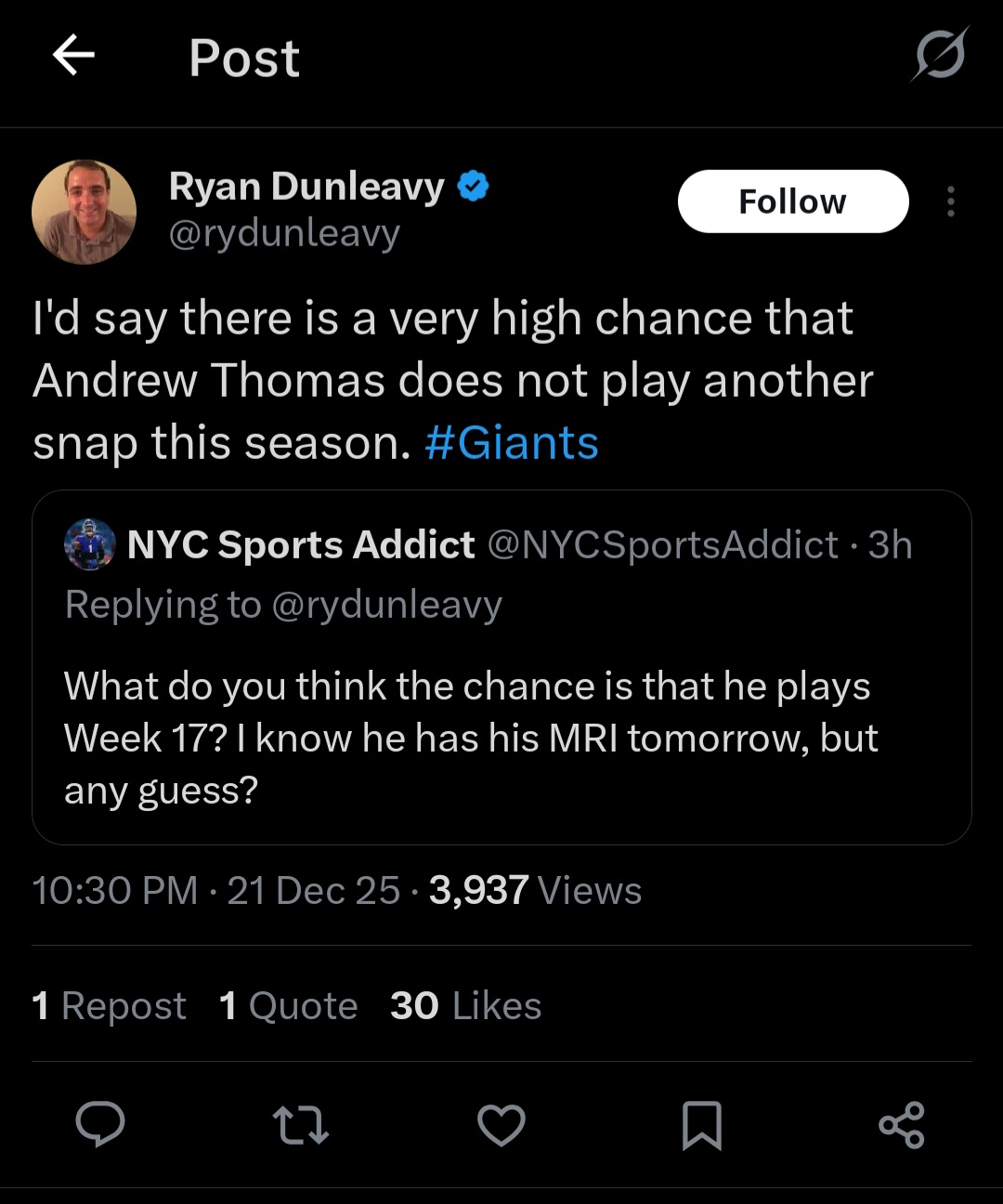Open the quoted post about Week 17
Viewport: 1003px width, 1204px height.
(501, 738)
